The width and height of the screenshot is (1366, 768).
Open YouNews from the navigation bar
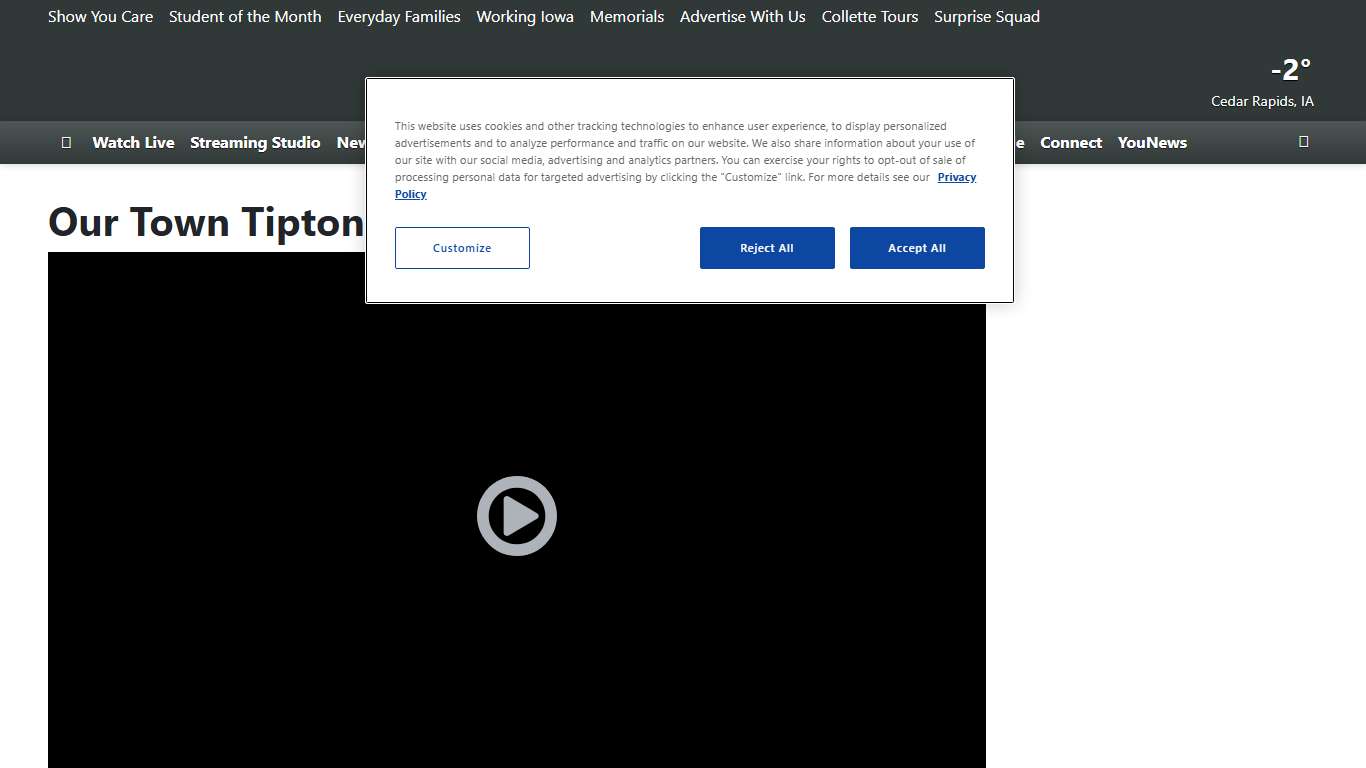1152,142
